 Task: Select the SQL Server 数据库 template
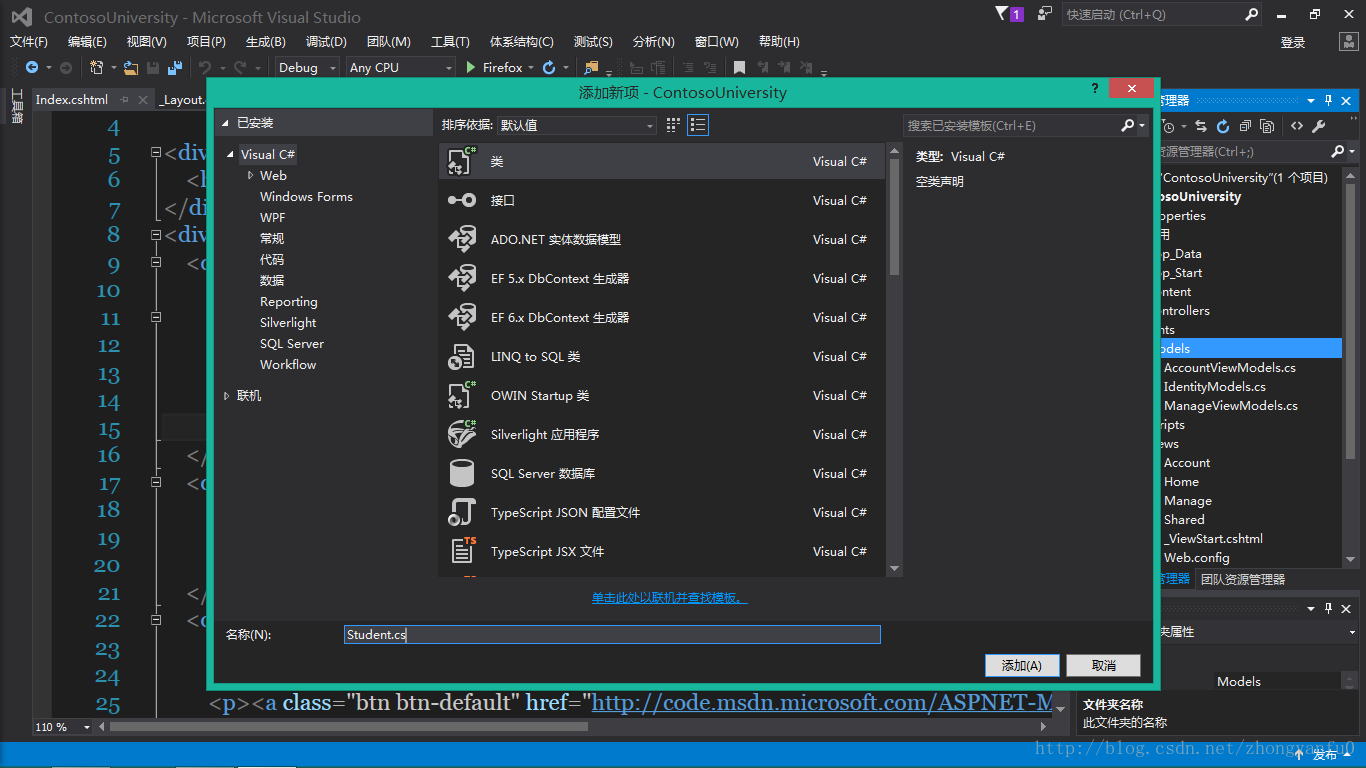pyautogui.click(x=662, y=473)
